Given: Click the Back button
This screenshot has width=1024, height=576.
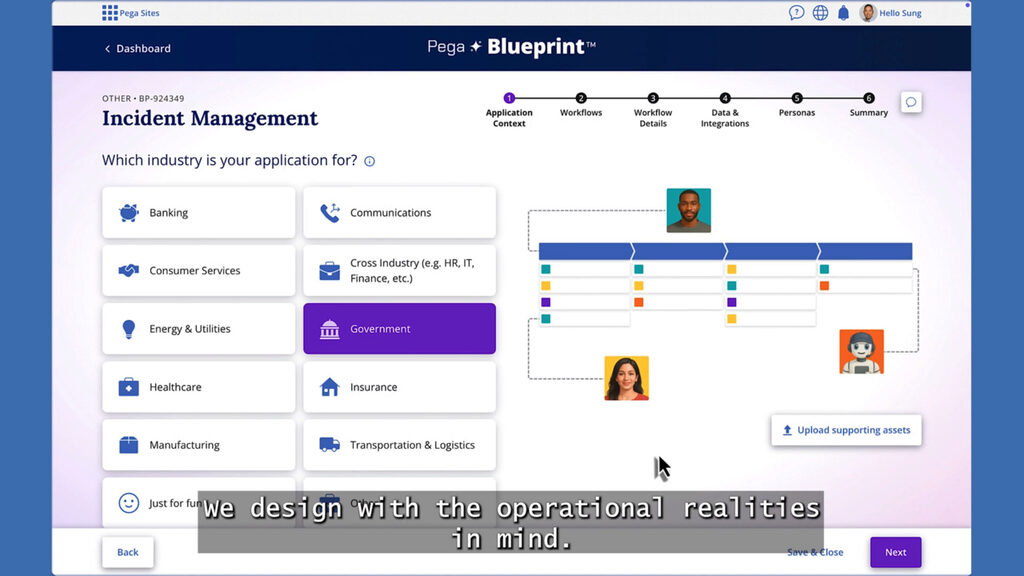Looking at the screenshot, I should click(x=128, y=552).
